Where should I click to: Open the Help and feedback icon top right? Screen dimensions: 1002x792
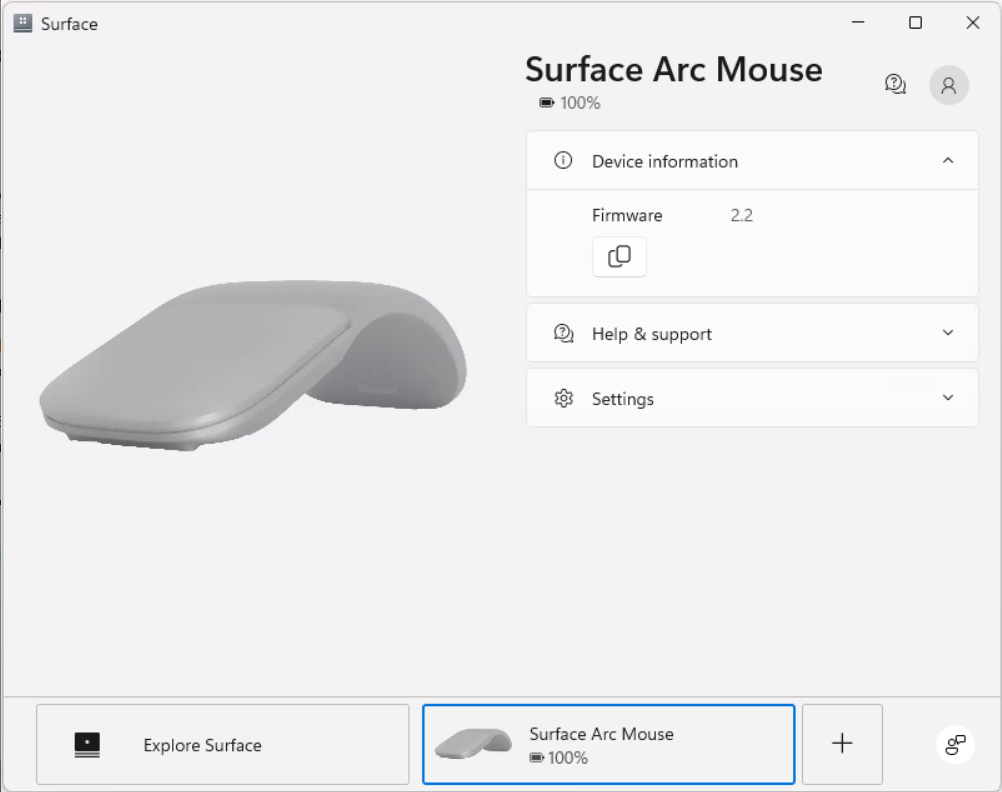[895, 84]
